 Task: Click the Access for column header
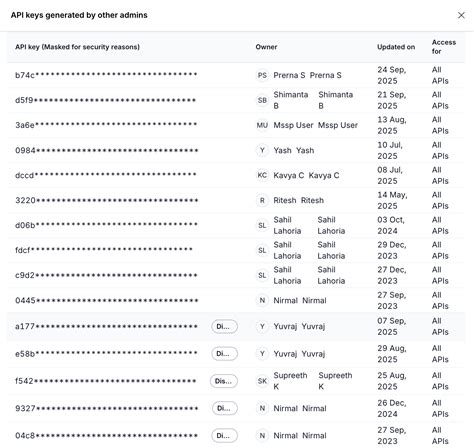(x=444, y=47)
